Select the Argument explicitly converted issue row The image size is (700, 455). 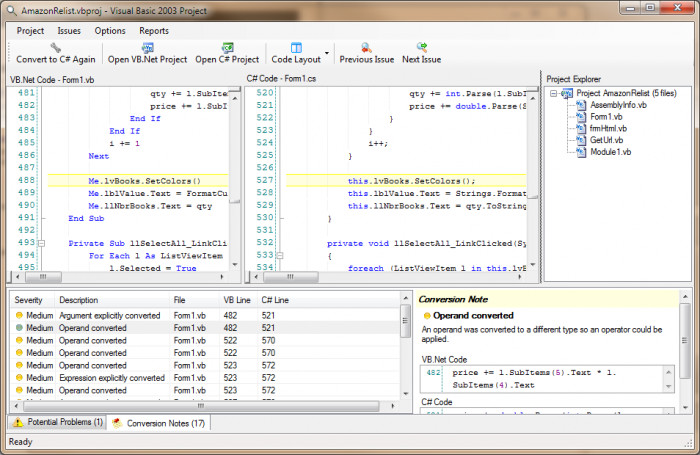[x=205, y=316]
